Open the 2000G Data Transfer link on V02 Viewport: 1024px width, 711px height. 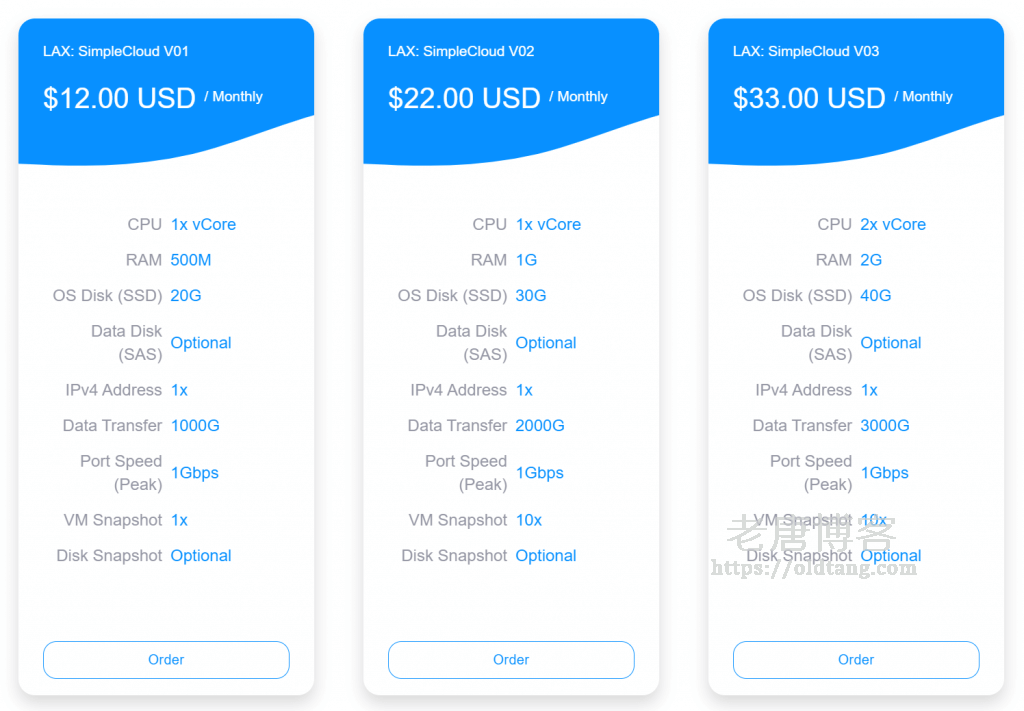click(539, 425)
